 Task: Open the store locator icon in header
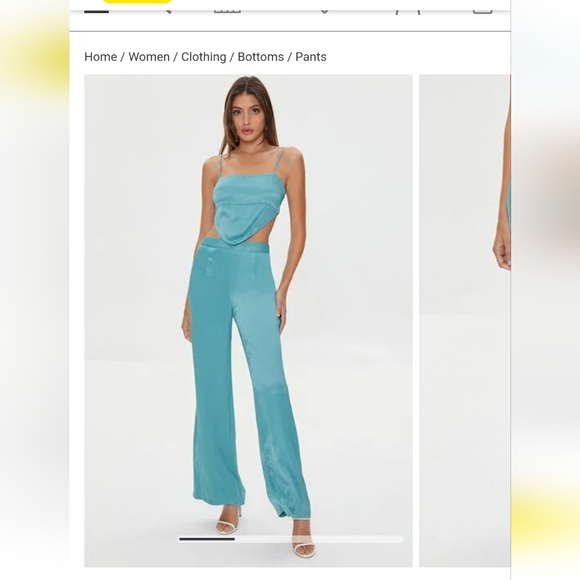pos(227,10)
